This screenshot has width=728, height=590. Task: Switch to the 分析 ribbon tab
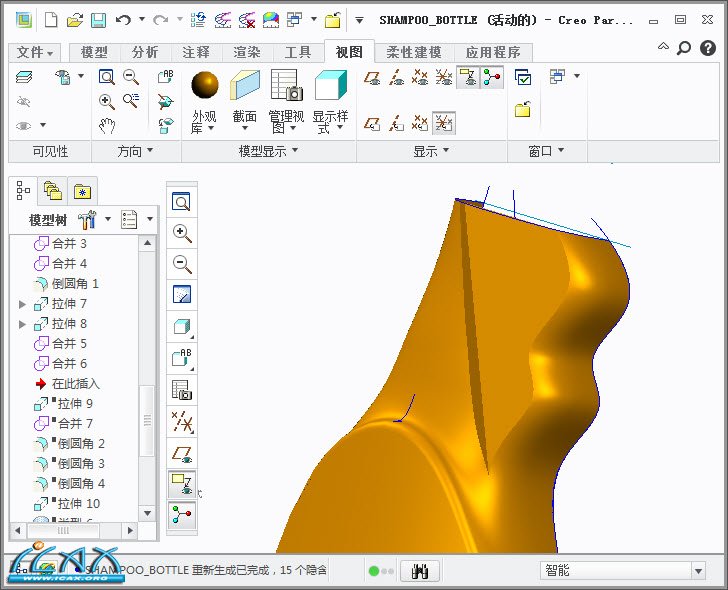pyautogui.click(x=145, y=53)
